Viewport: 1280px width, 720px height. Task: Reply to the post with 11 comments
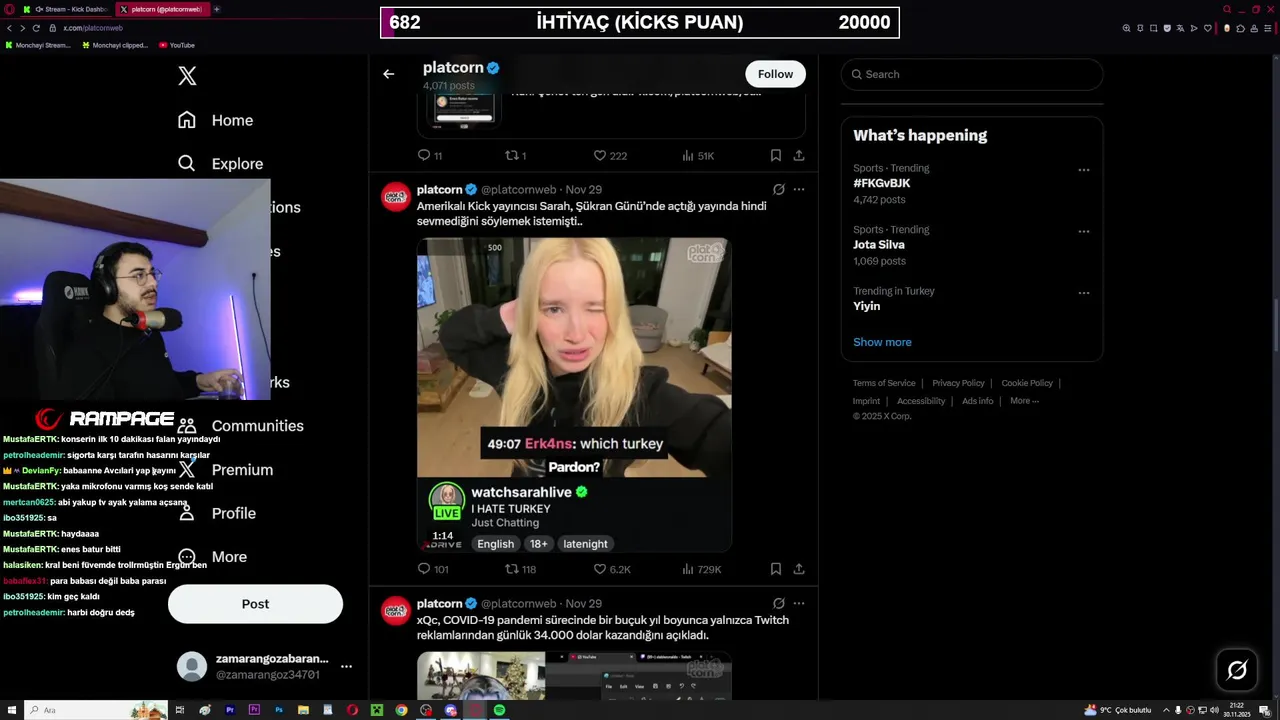point(430,155)
